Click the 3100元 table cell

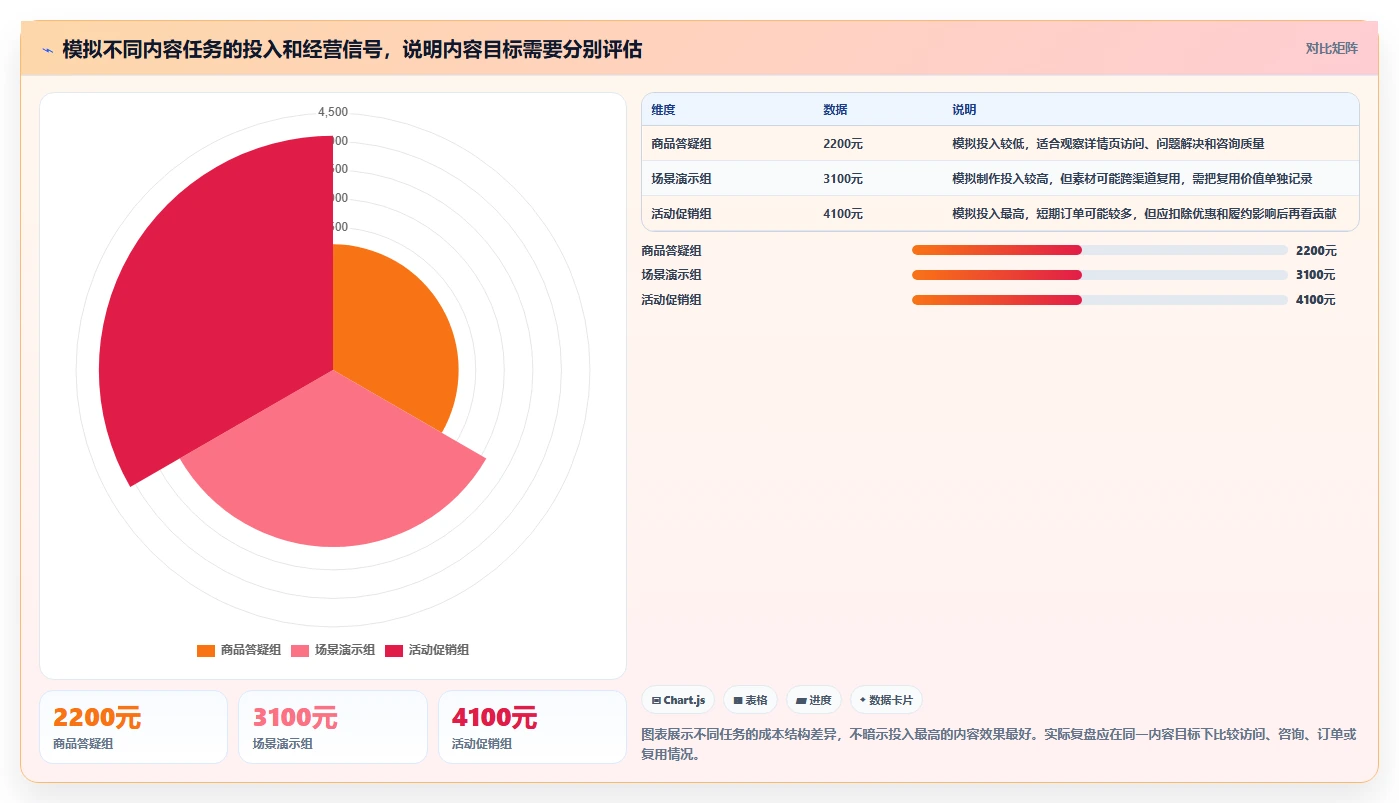(x=843, y=179)
